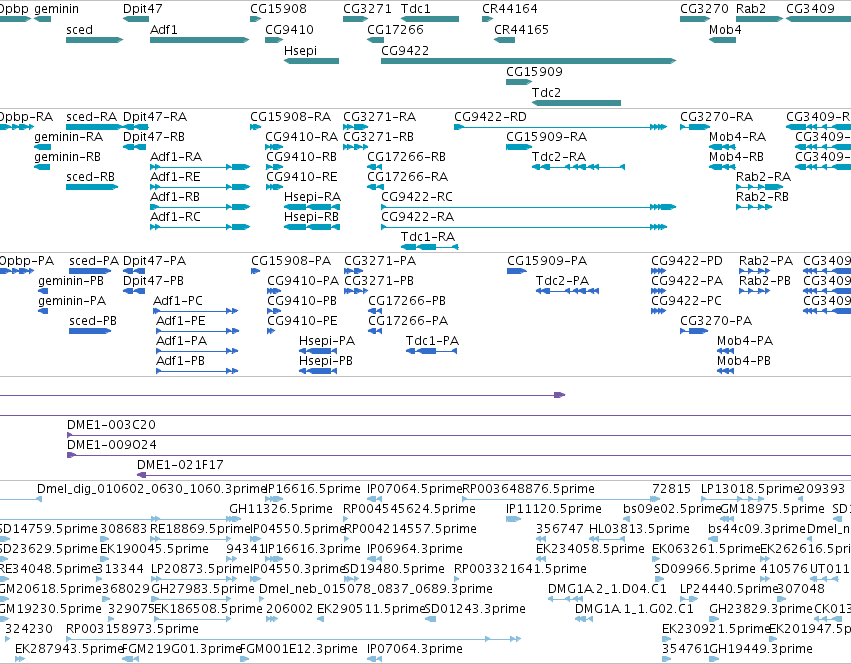Click BAC clone DME1-009O24
The height and width of the screenshot is (664, 851).
(459, 455)
